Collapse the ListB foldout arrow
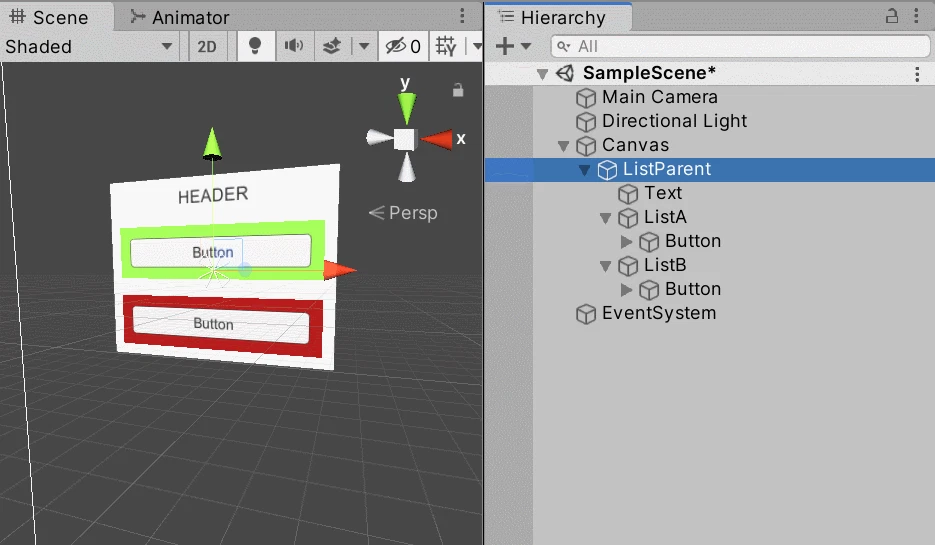935x545 pixels. click(605, 266)
